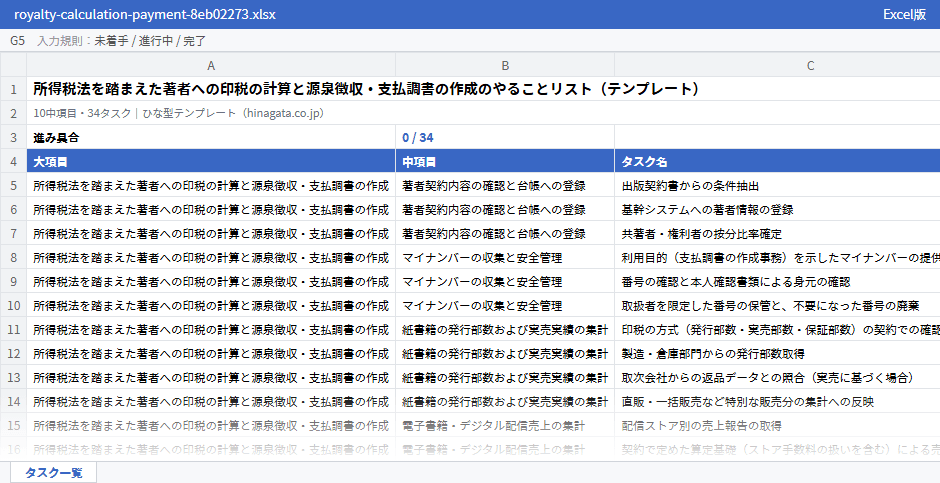
Task: Select row header 15
Action: click(x=13, y=425)
